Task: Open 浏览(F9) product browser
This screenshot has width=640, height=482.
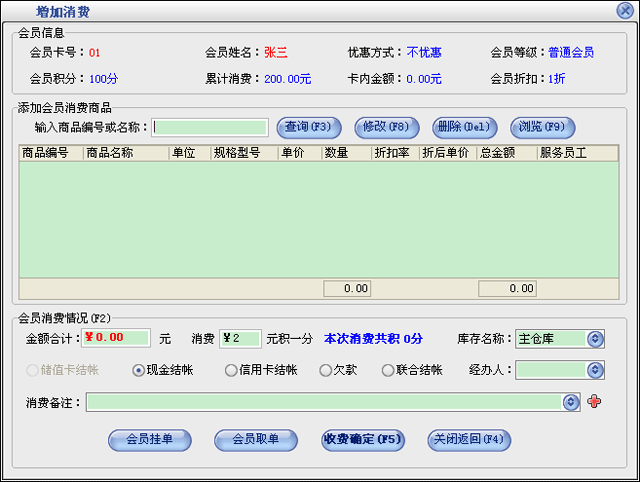Action: pyautogui.click(x=544, y=127)
